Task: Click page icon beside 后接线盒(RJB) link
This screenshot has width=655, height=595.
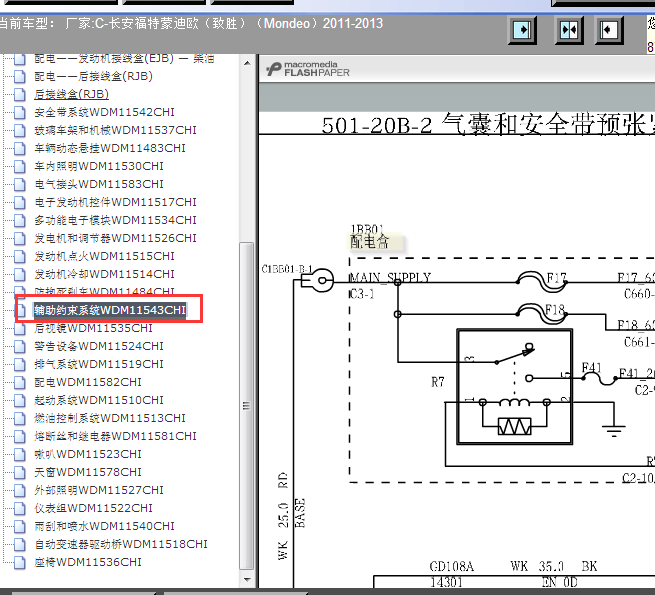Action: click(x=20, y=94)
